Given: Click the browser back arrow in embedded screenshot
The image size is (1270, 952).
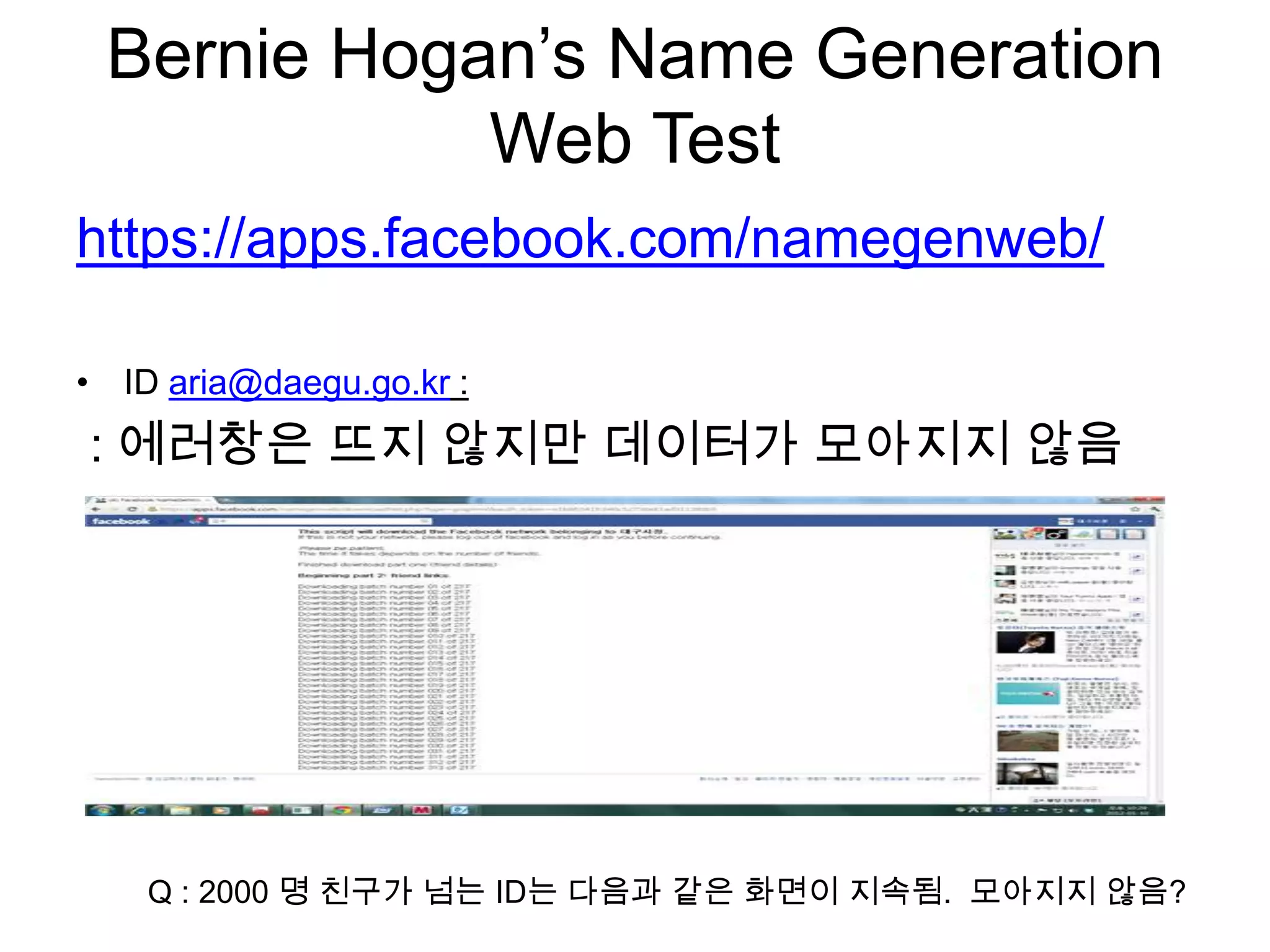Looking at the screenshot, I should pyautogui.click(x=95, y=509).
